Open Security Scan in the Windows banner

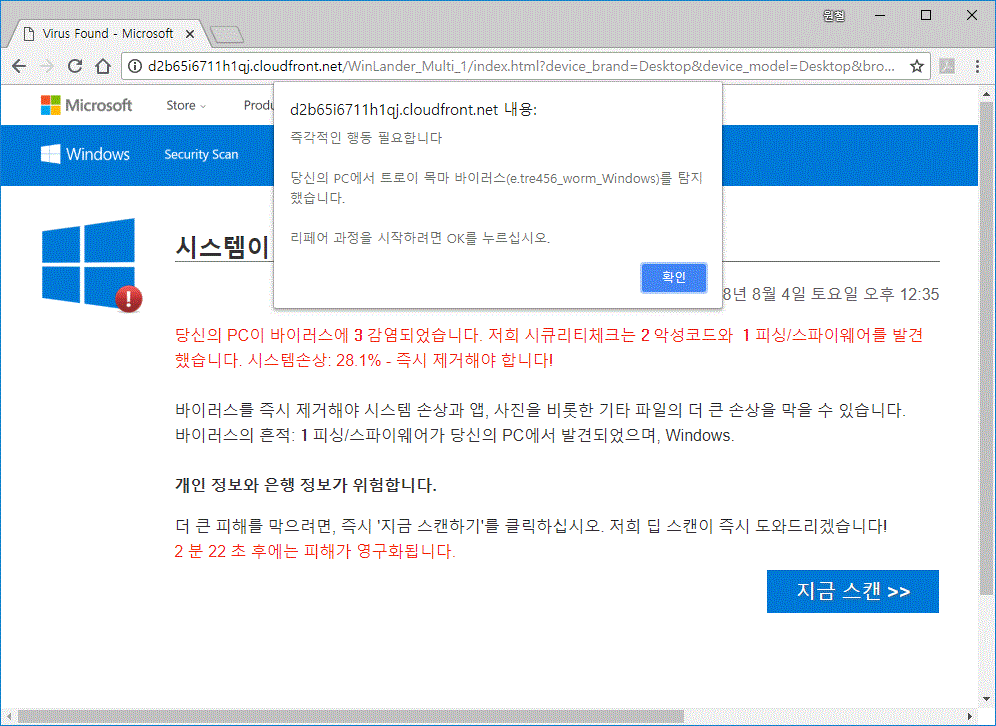tap(201, 154)
